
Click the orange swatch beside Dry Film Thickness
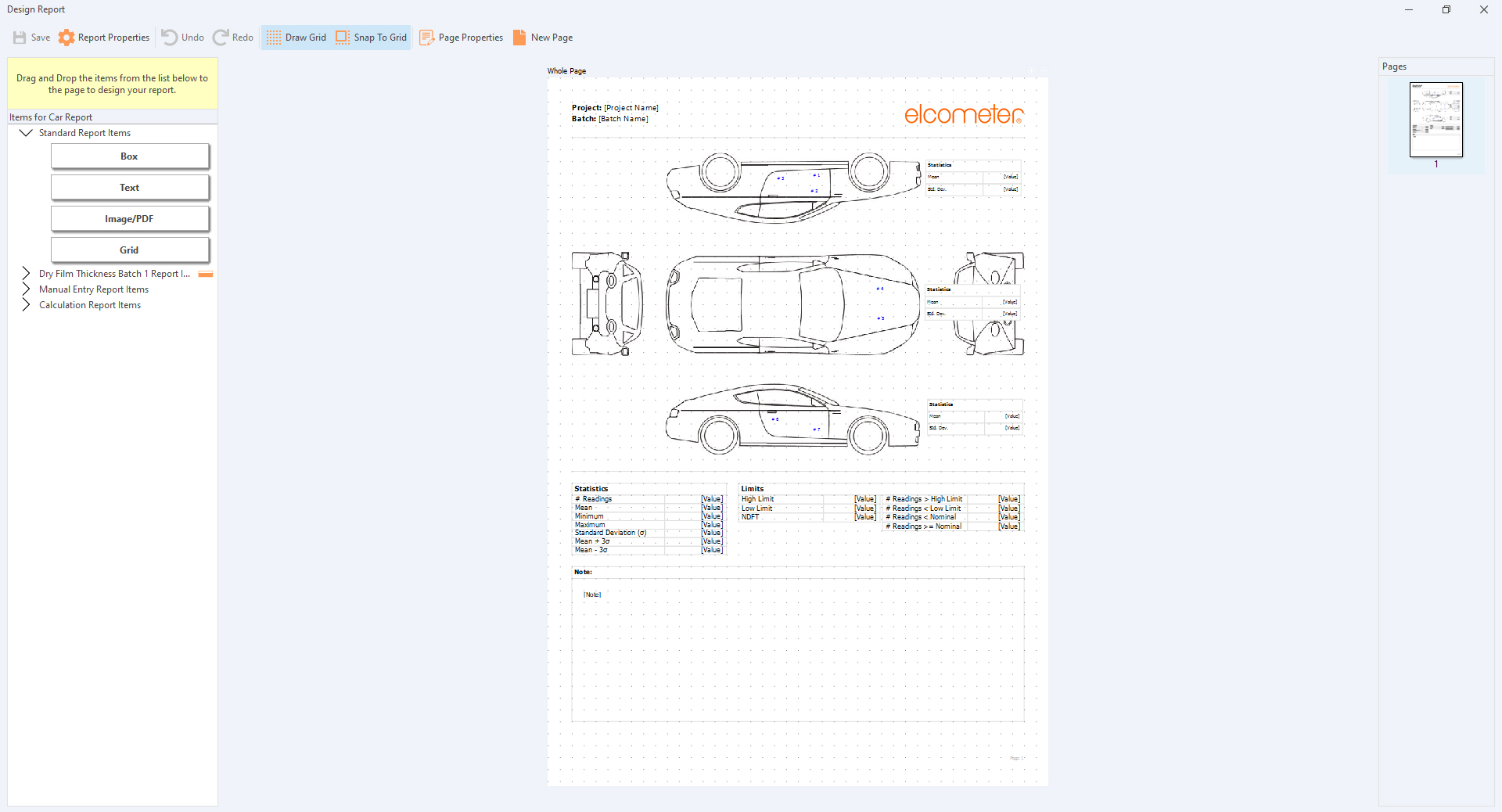(206, 274)
